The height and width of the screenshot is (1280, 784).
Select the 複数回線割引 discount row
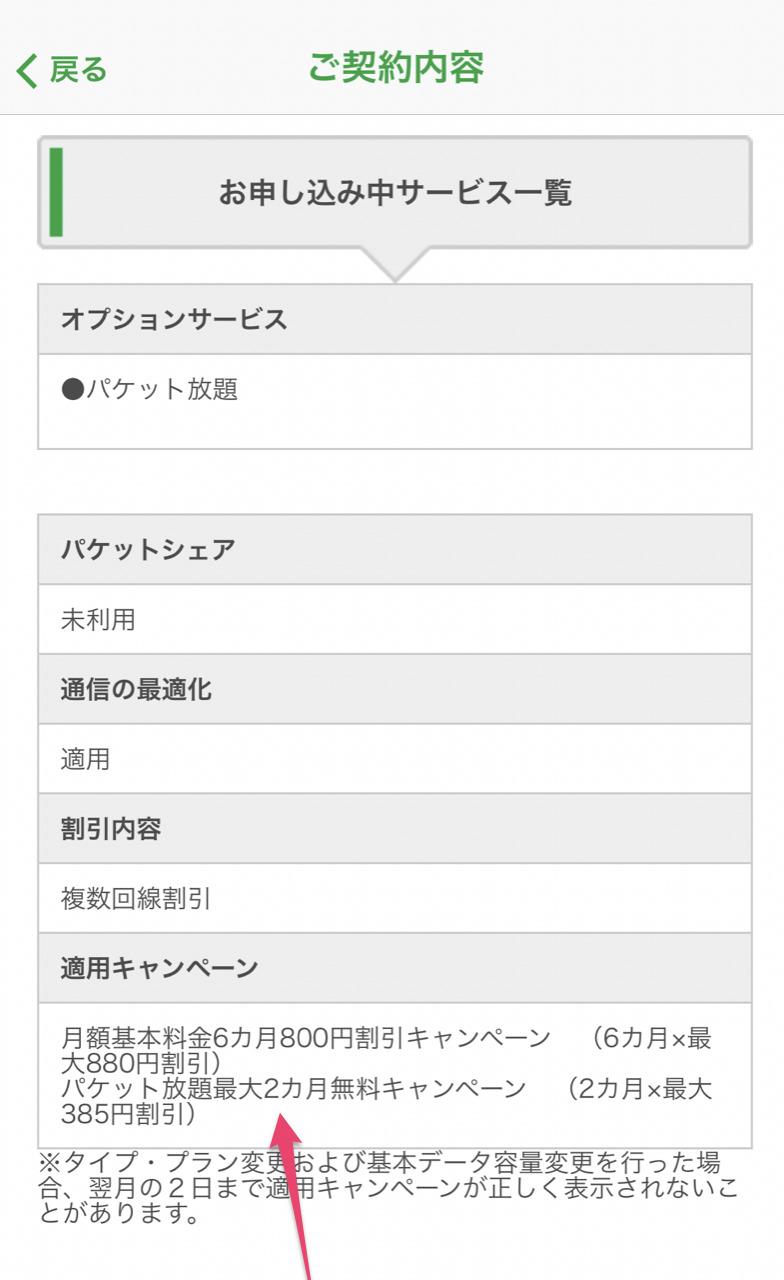(x=136, y=899)
